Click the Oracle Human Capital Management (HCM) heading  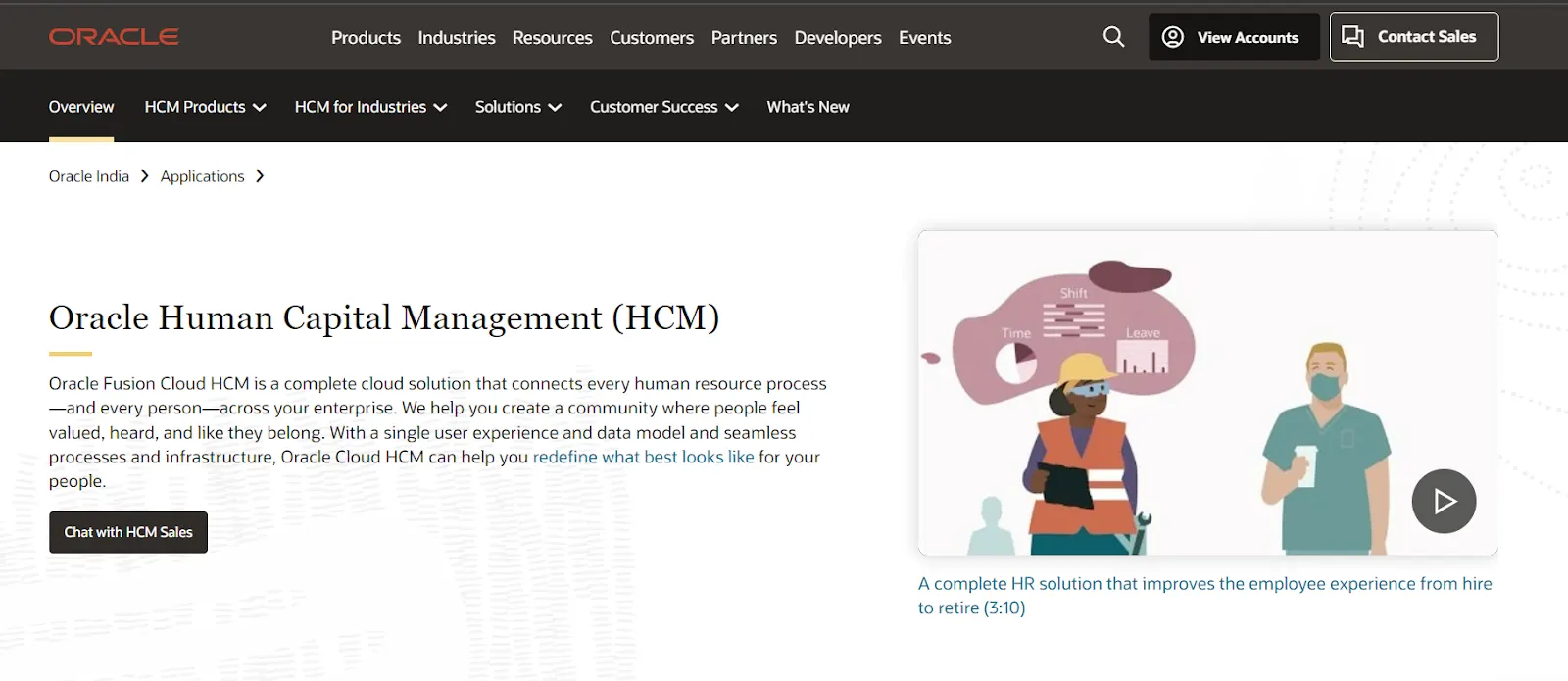click(384, 317)
